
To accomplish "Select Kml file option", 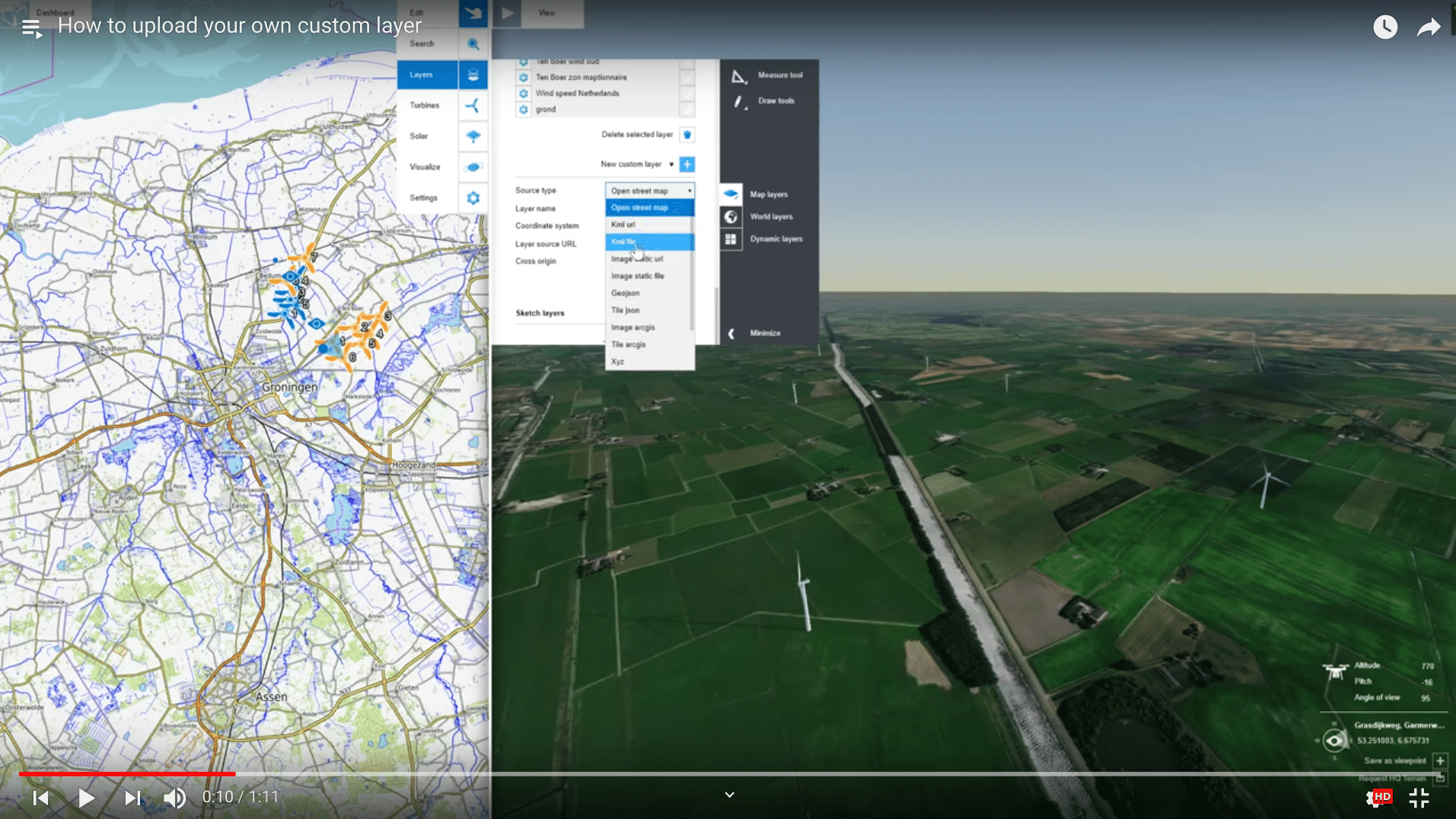I will tap(649, 242).
